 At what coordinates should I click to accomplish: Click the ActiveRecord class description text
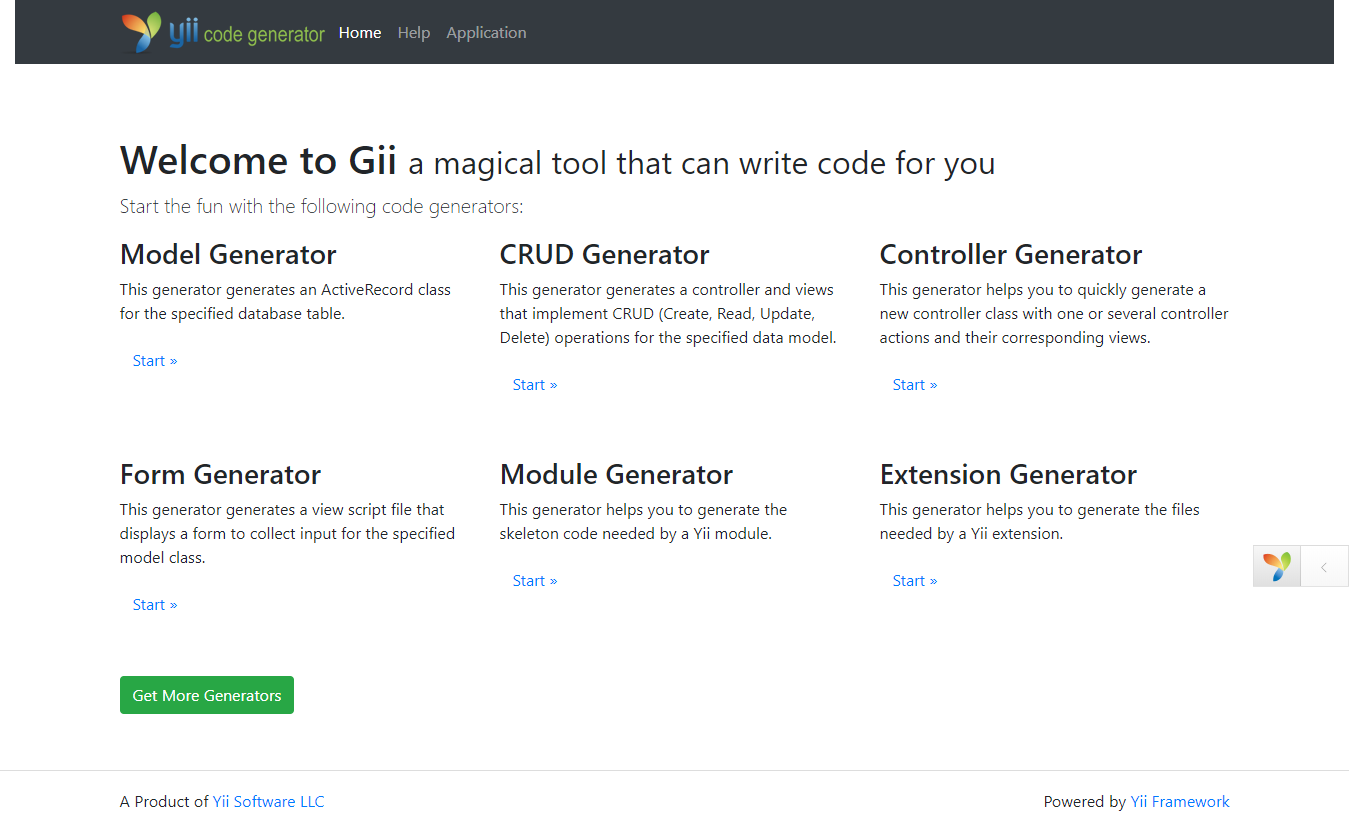[286, 302]
